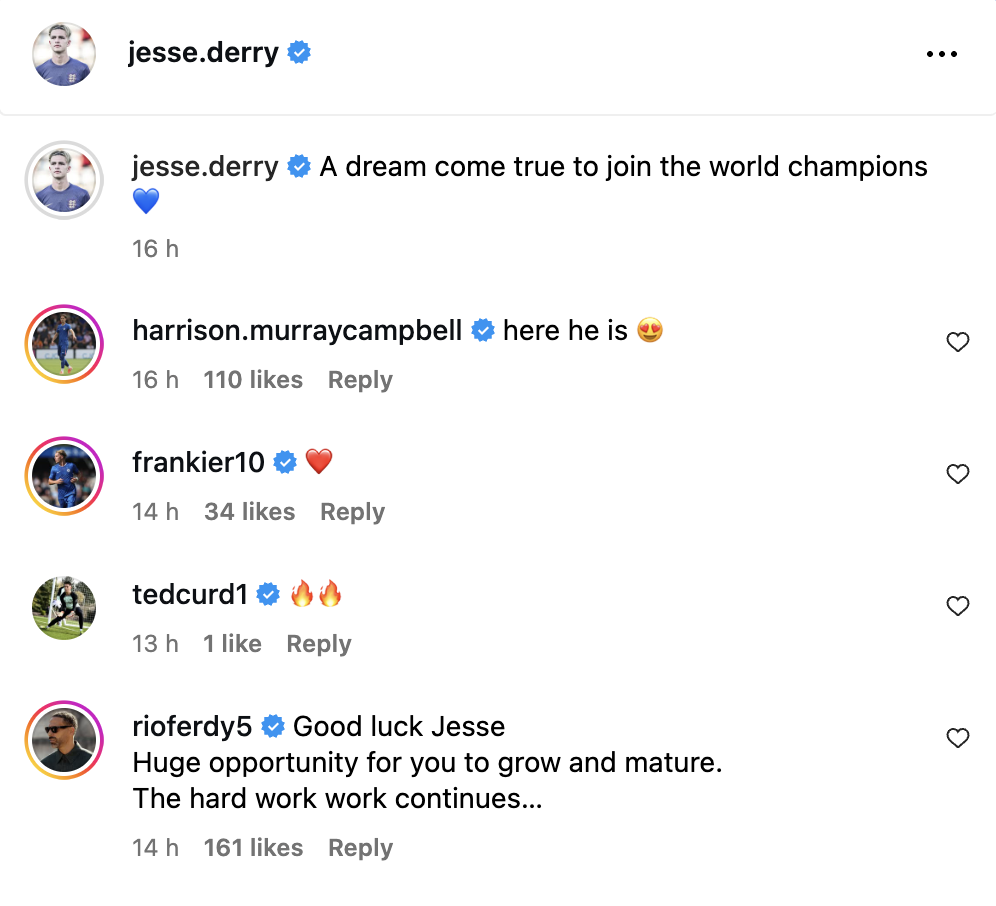Like harrison.murraycampbell's comment with the heart
The height and width of the screenshot is (906, 996).
click(957, 343)
